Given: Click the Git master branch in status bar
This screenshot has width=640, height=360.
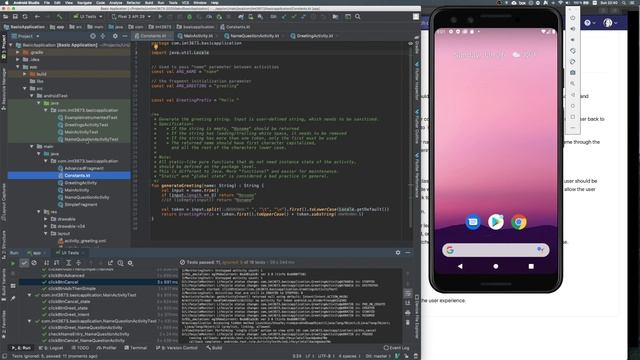Looking at the screenshot, I should [377, 356].
